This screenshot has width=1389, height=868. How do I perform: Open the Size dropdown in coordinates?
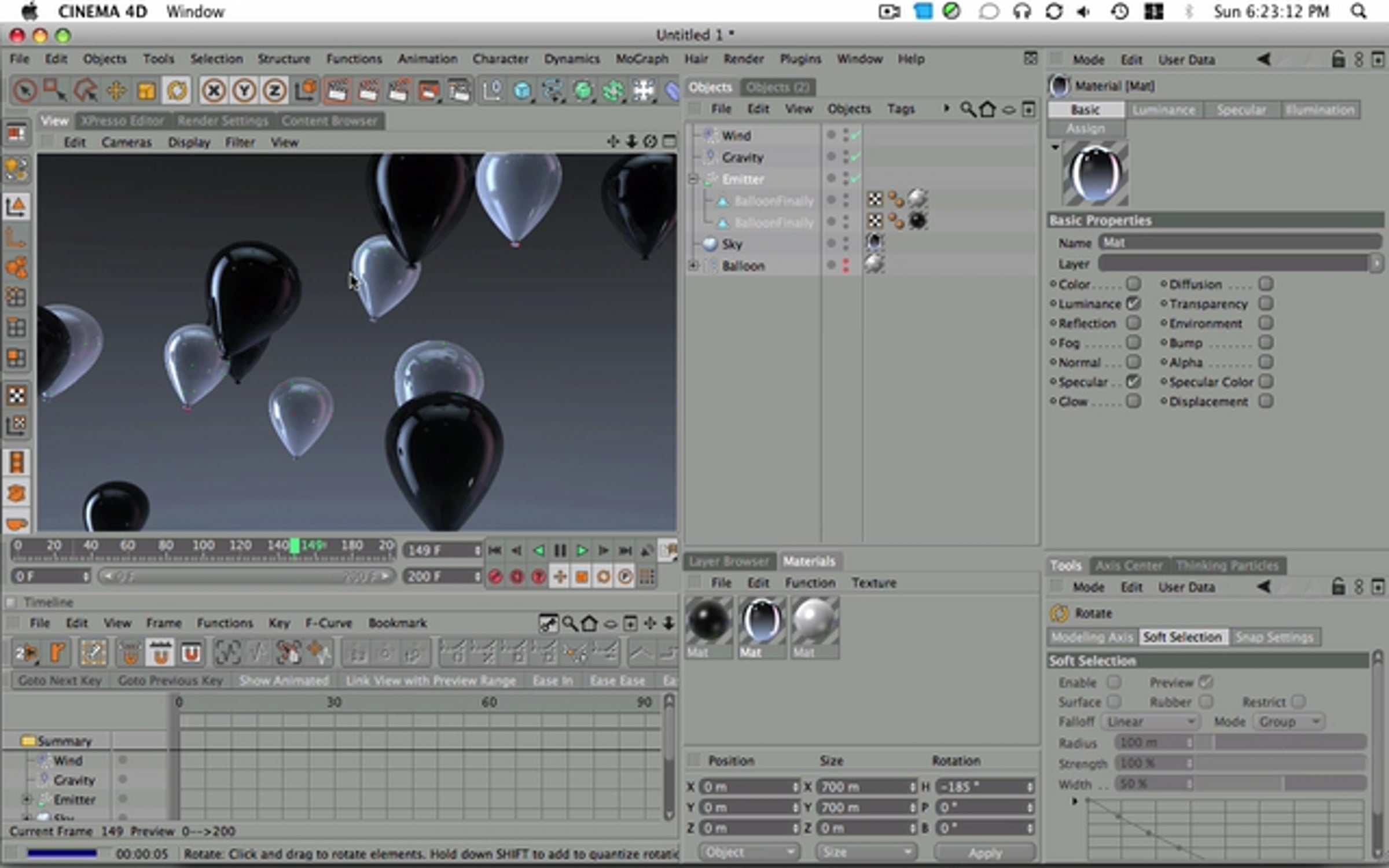click(x=866, y=852)
